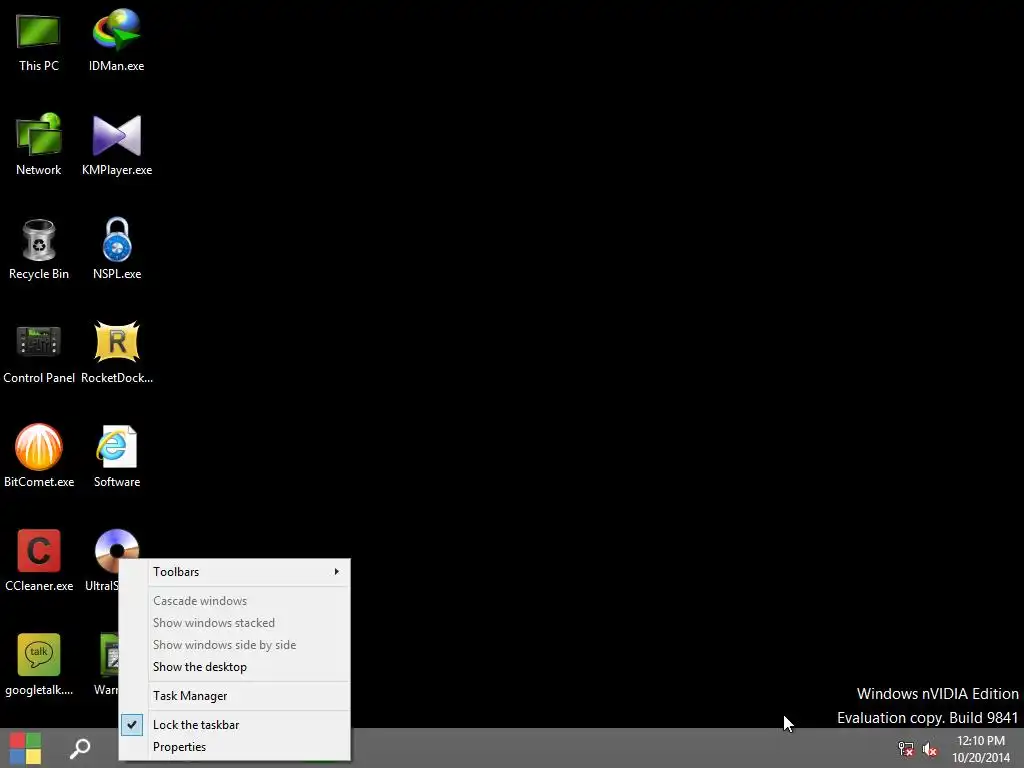Toggle the Lock the taskbar checkmark
Image resolution: width=1024 pixels, height=768 pixels.
click(132, 724)
